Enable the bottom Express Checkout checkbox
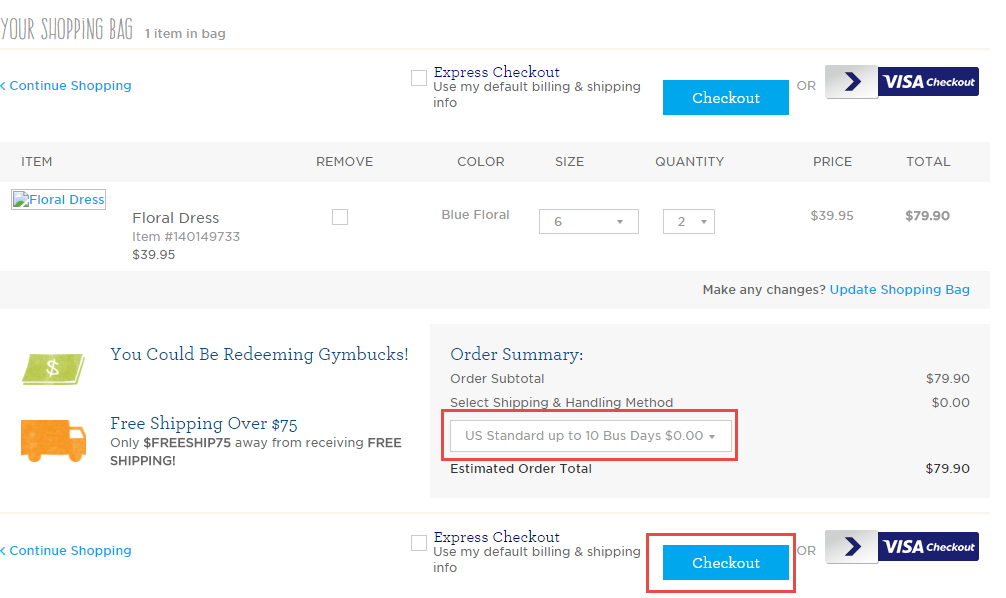The height and width of the screenshot is (598, 1006). click(419, 543)
